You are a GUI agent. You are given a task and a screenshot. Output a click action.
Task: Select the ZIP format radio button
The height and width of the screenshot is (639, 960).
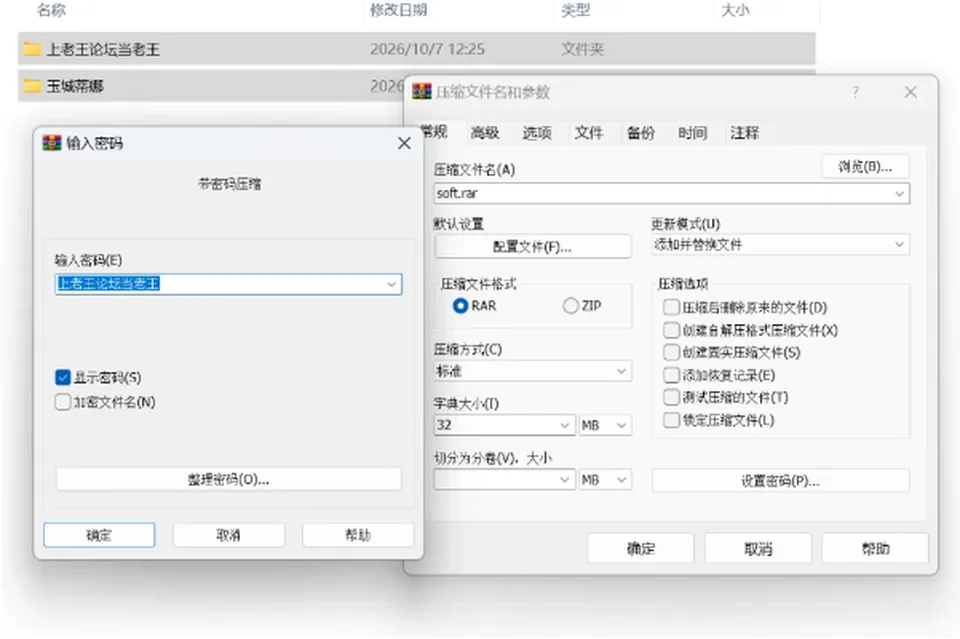571,305
